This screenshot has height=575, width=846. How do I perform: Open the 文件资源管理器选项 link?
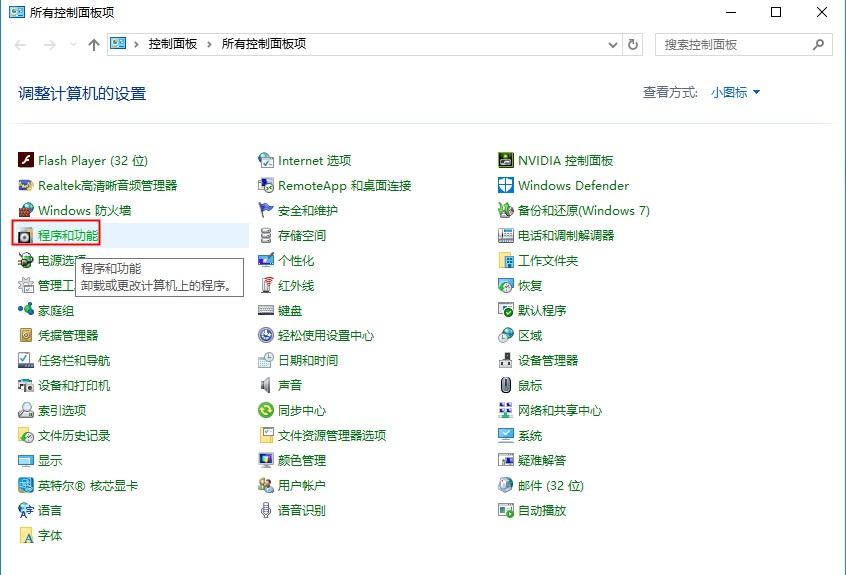(332, 435)
